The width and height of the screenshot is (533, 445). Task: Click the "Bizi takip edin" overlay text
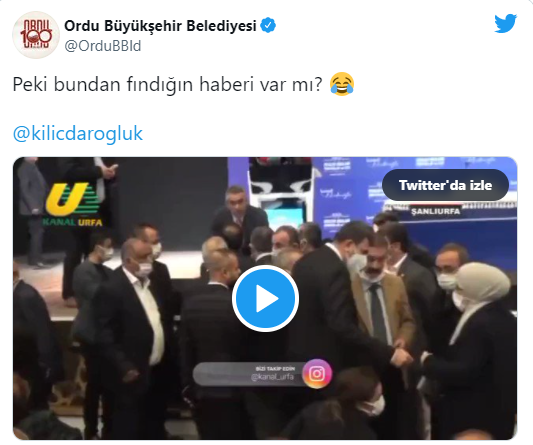tap(275, 369)
